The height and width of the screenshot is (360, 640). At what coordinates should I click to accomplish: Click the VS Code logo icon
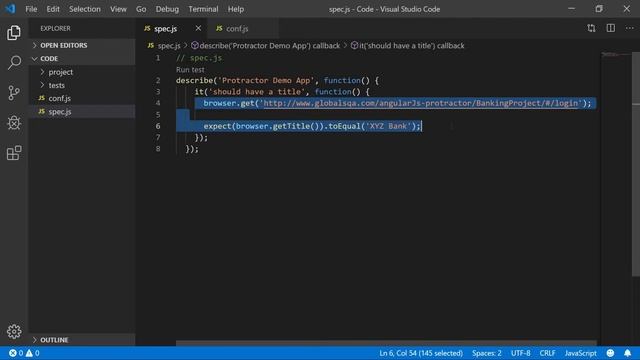[10, 9]
